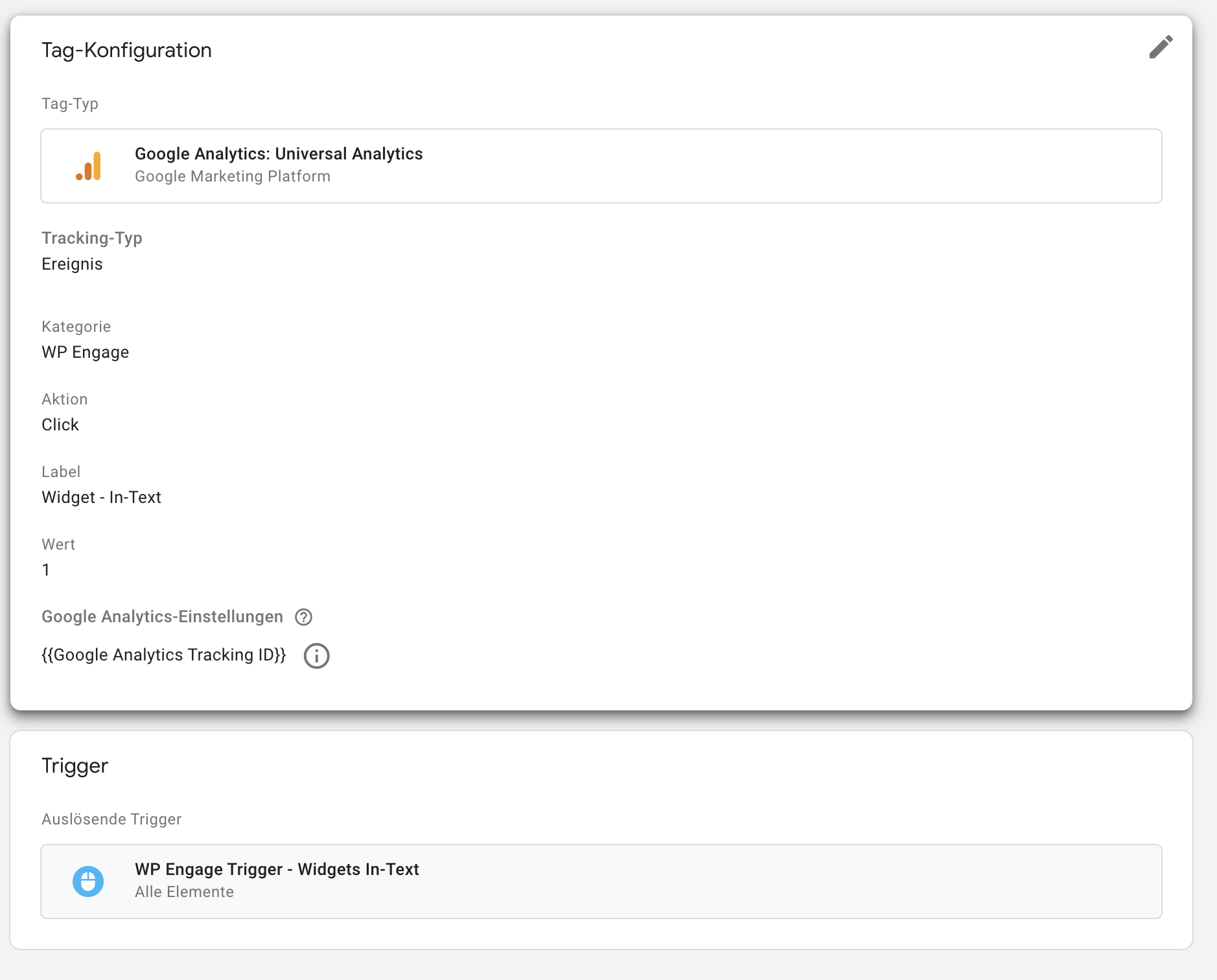Click the Tracking-Typ label
This screenshot has width=1217, height=980.
pos(92,238)
